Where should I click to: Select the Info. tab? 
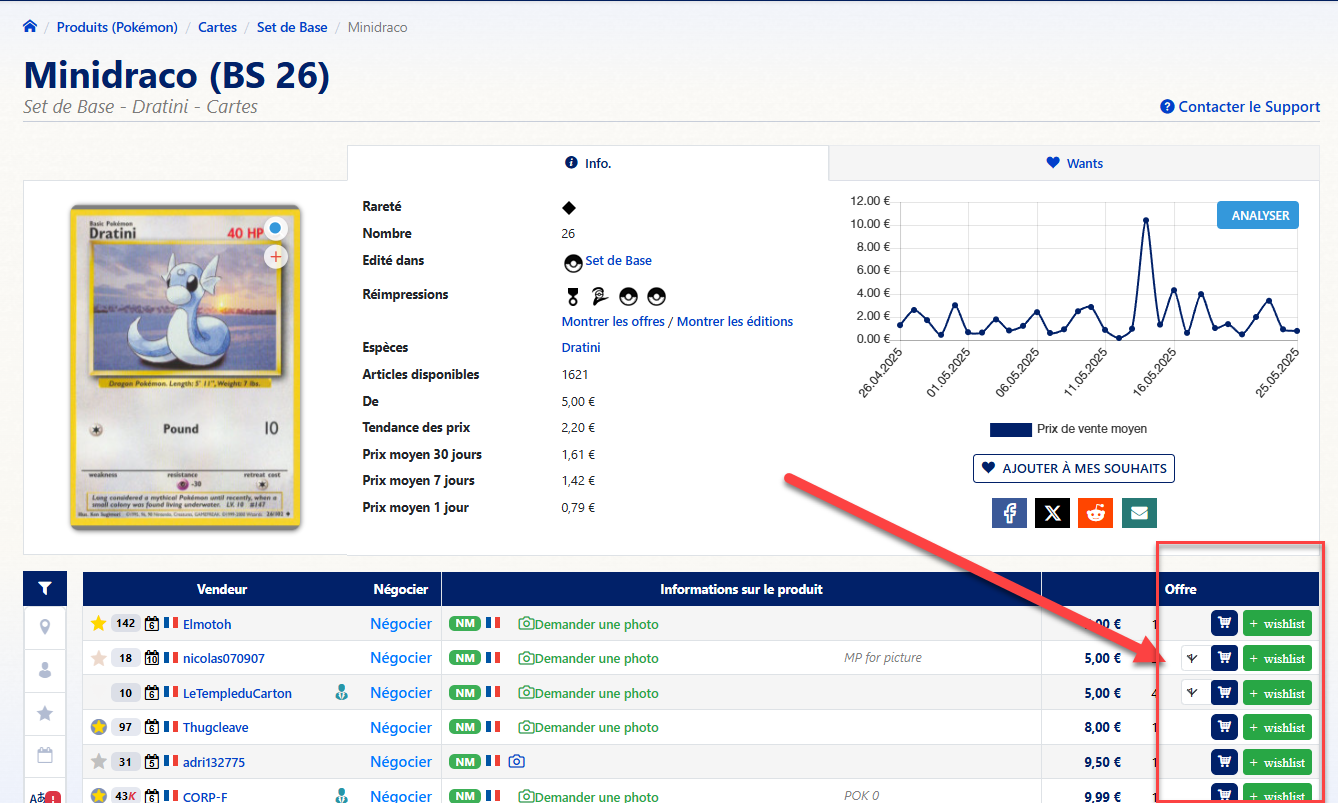[x=588, y=163]
